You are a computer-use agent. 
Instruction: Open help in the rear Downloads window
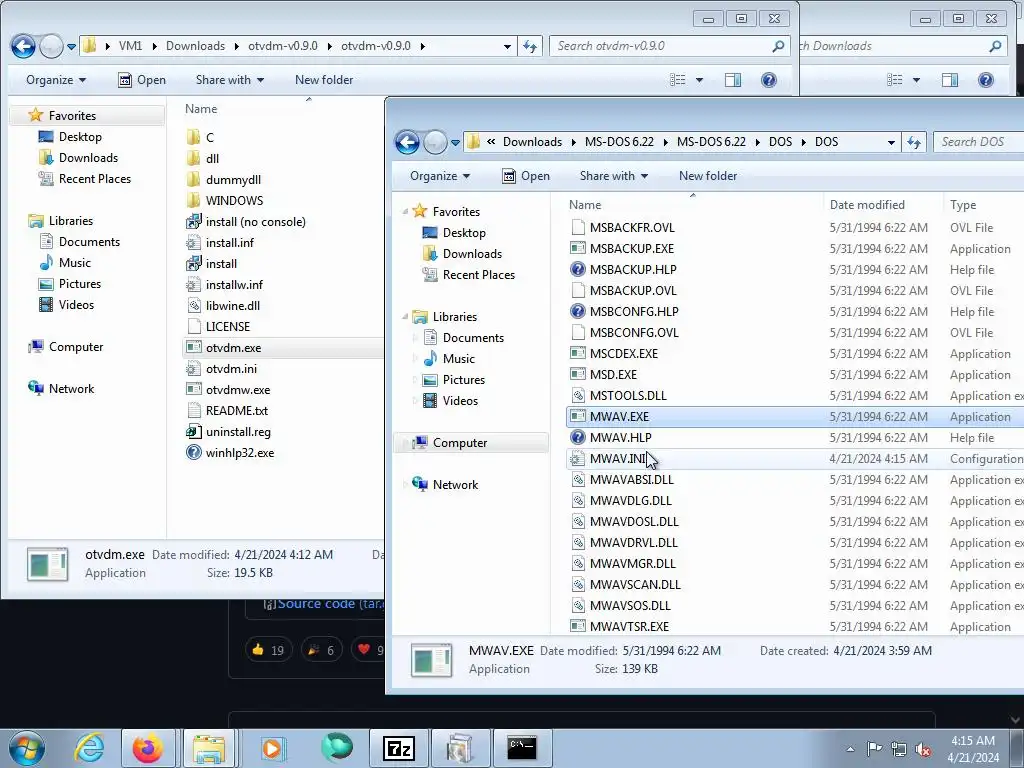click(985, 80)
